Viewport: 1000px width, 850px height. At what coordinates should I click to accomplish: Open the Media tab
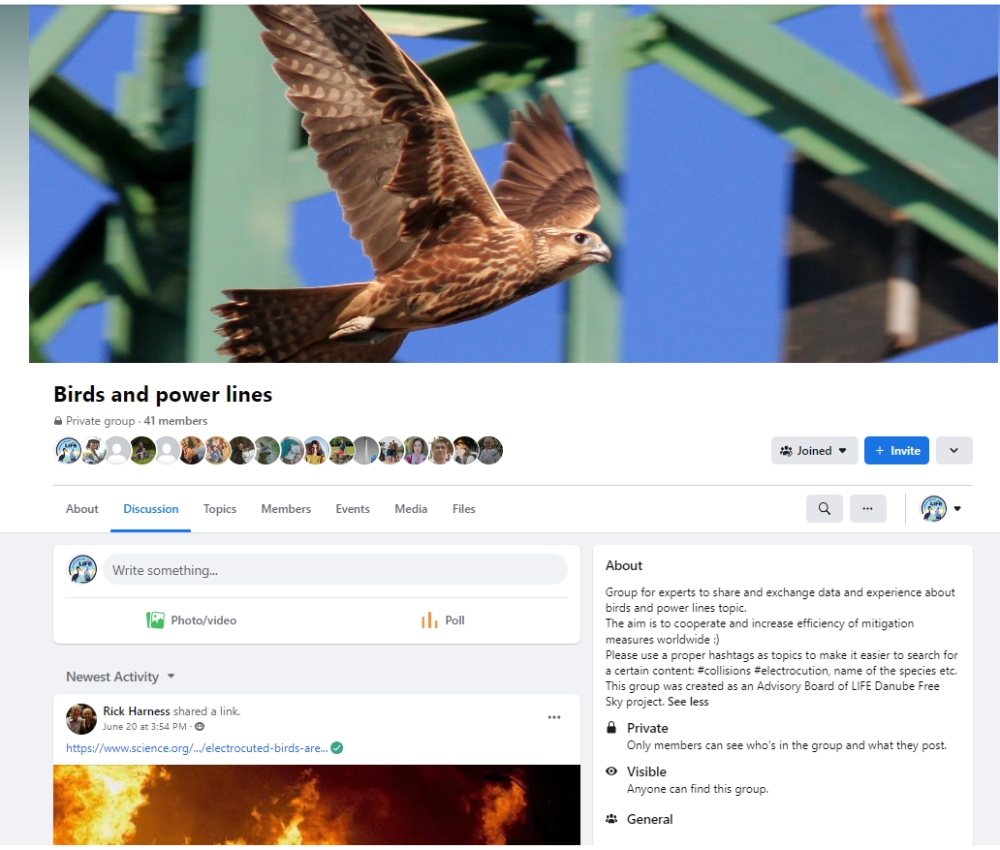[x=411, y=509]
